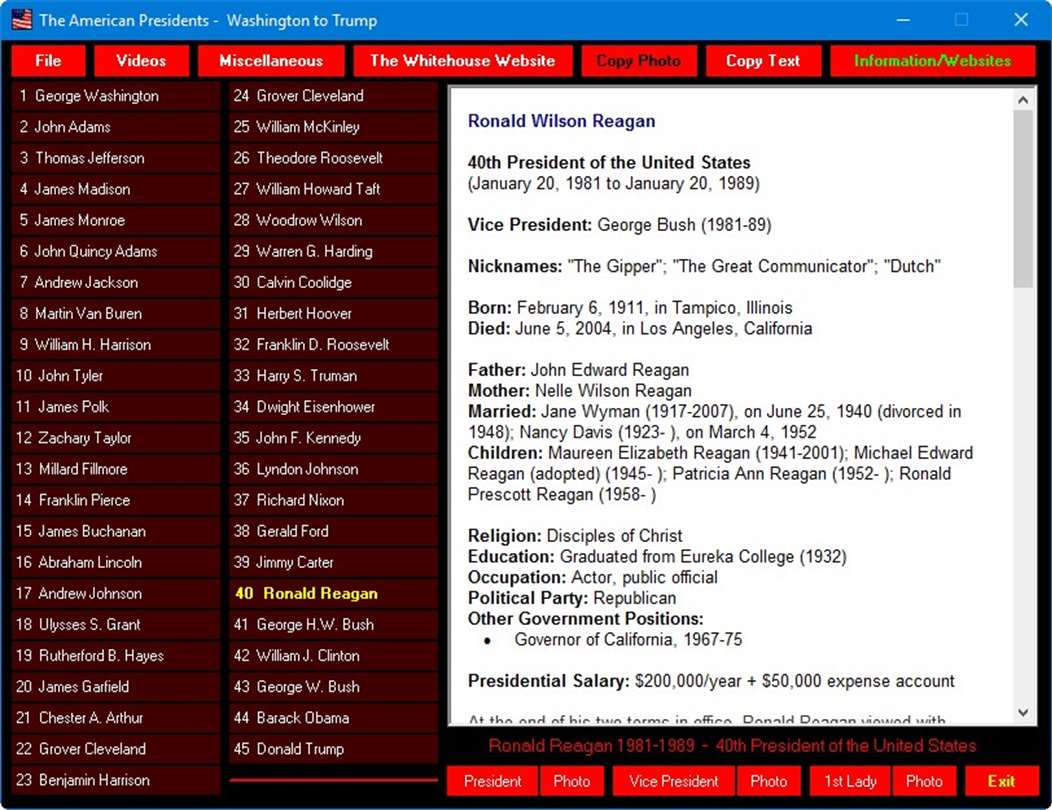Screen dimensions: 1052x810
Task: Select 14 Franklin Pierce
Action: pyautogui.click(x=116, y=500)
